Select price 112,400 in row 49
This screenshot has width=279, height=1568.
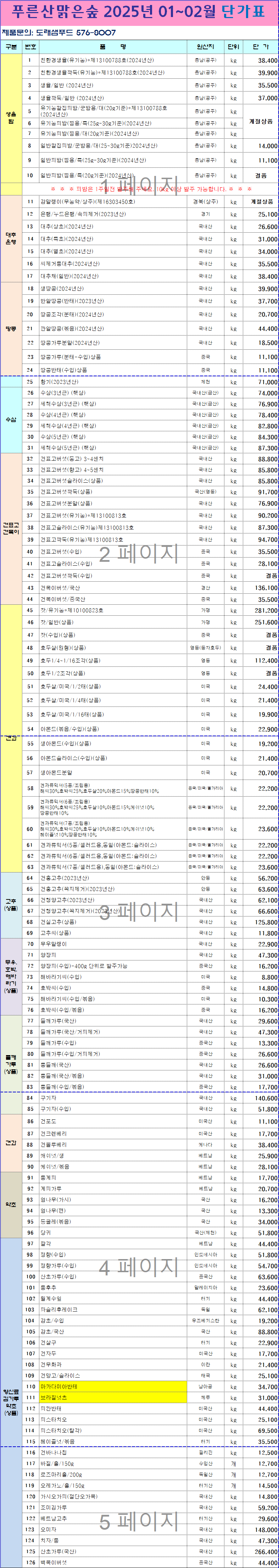point(266,660)
